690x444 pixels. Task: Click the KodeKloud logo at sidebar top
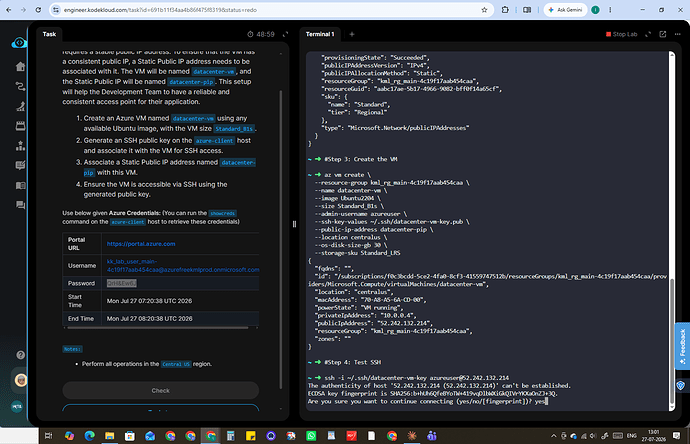pyautogui.click(x=19, y=43)
